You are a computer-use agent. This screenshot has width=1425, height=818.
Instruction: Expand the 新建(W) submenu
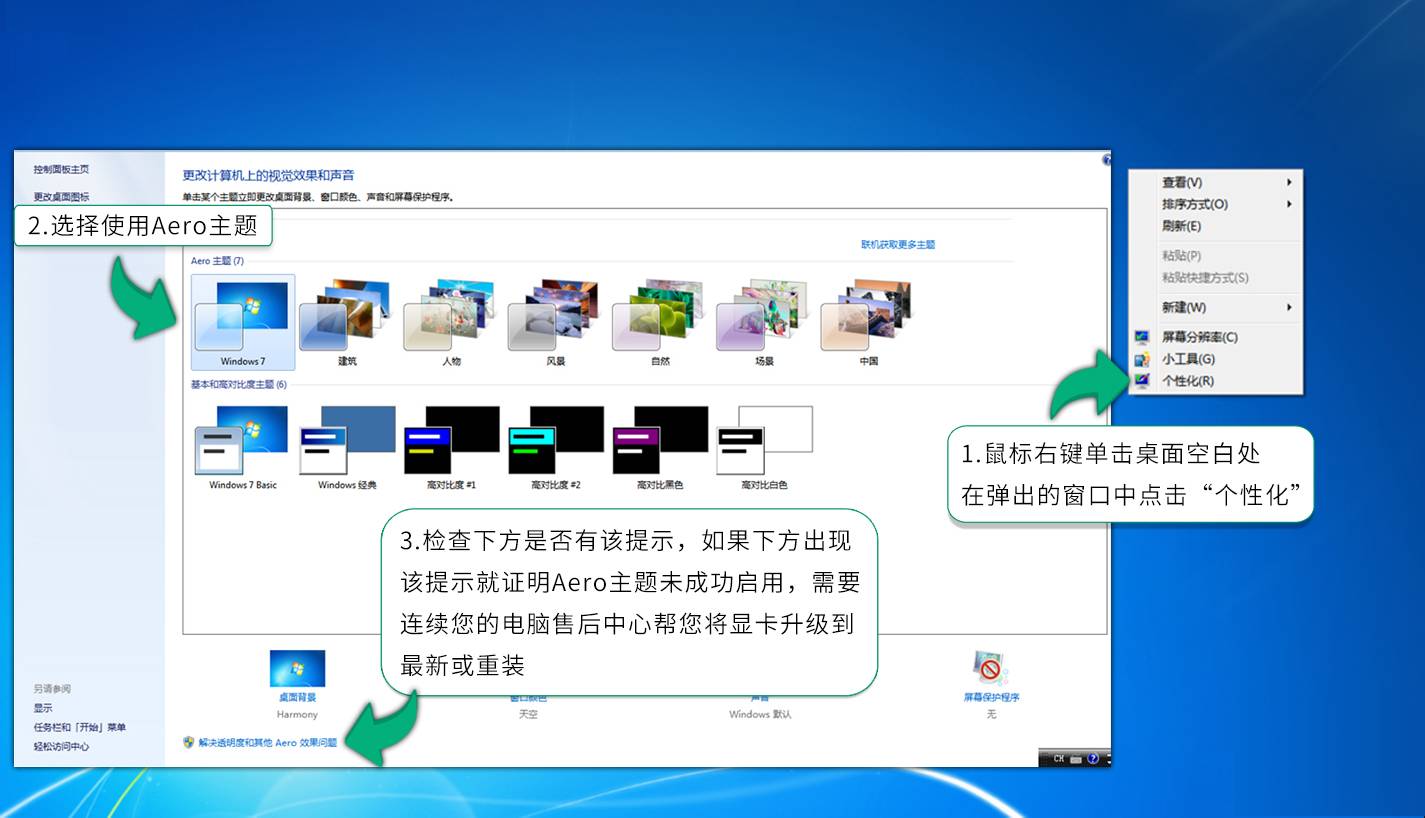pyautogui.click(x=1216, y=307)
